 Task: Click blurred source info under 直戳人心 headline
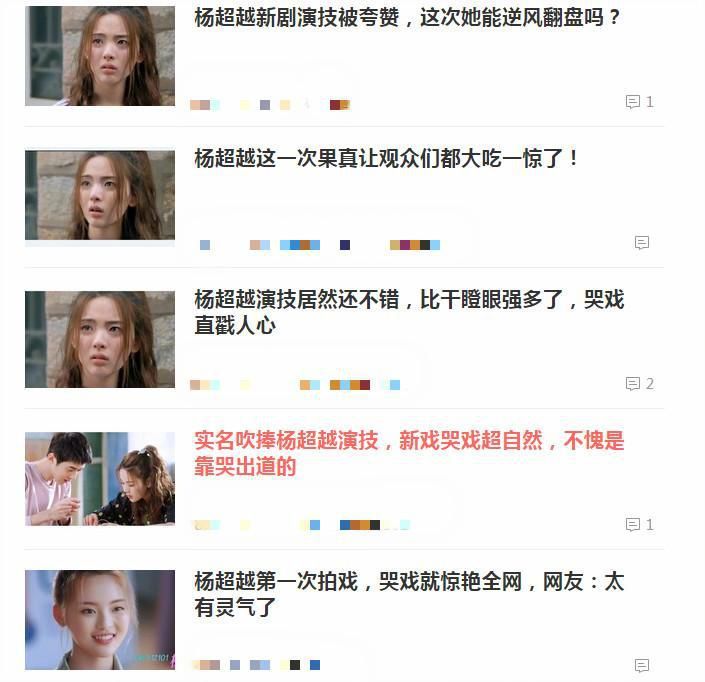295,385
